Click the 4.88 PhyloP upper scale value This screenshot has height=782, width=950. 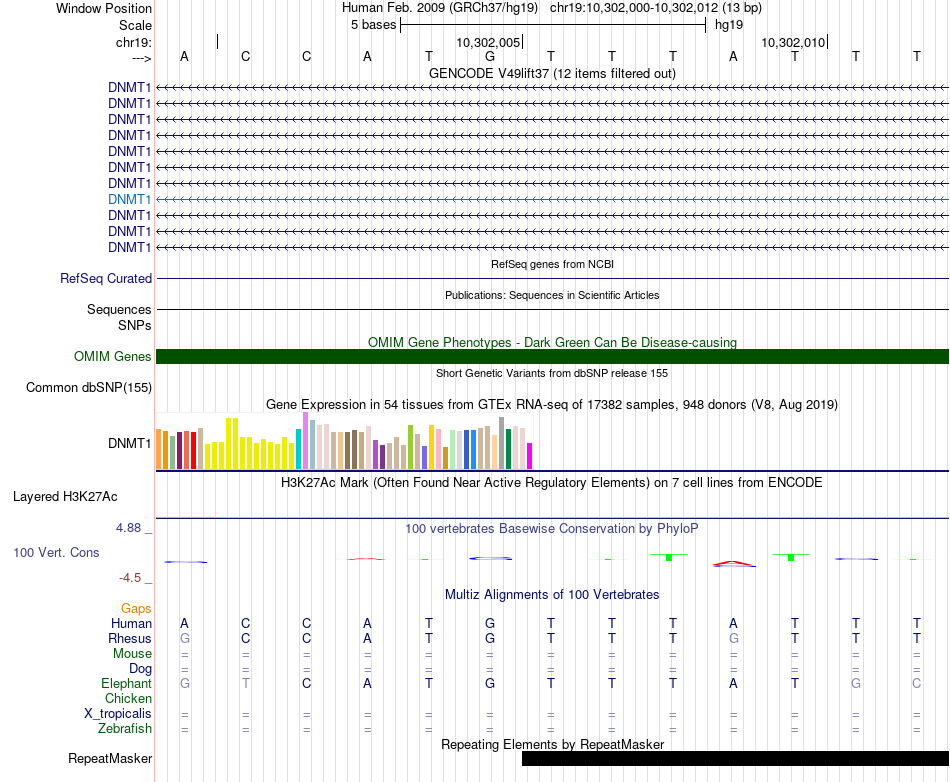(128, 528)
